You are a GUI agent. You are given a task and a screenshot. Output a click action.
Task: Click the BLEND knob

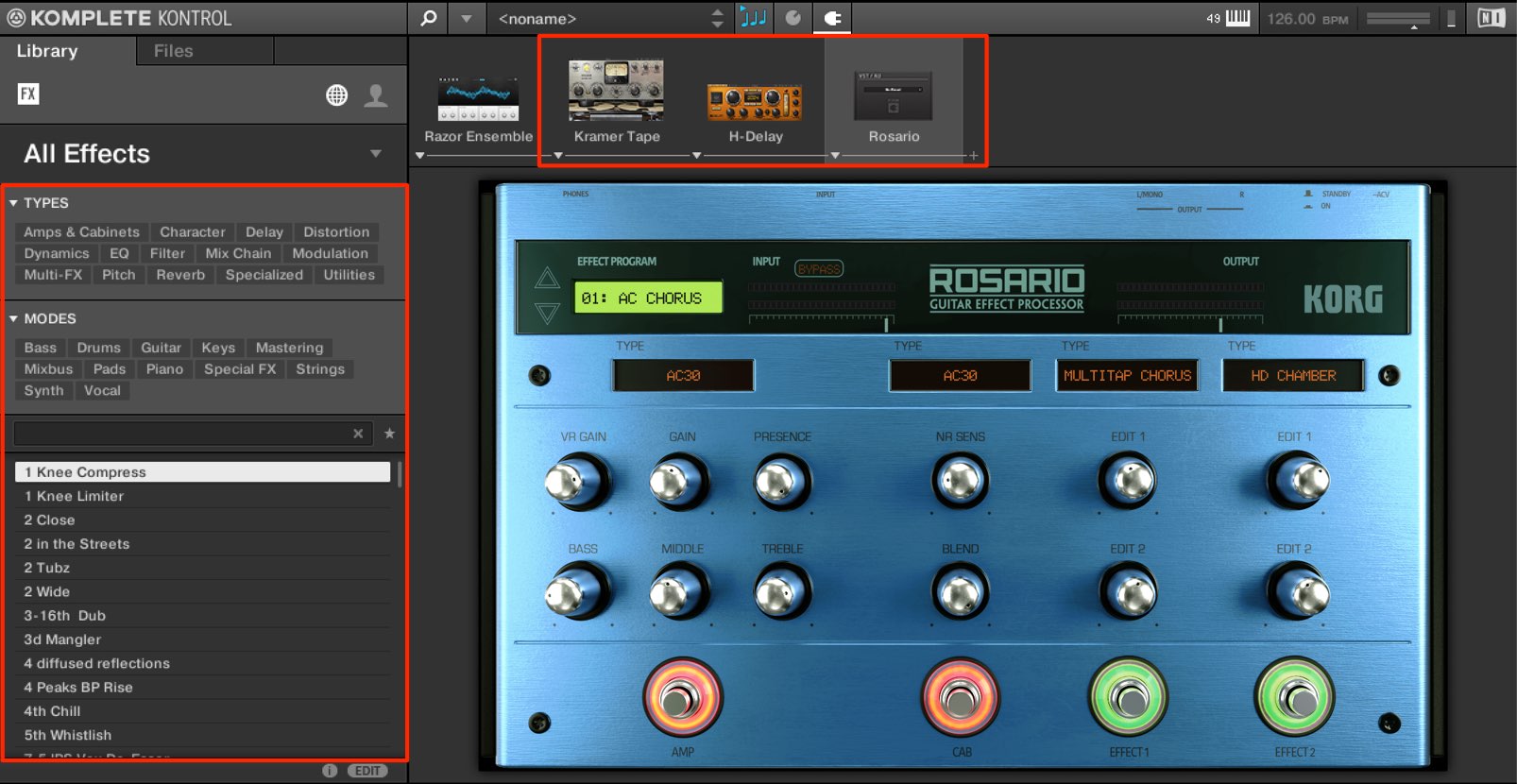pyautogui.click(x=960, y=593)
